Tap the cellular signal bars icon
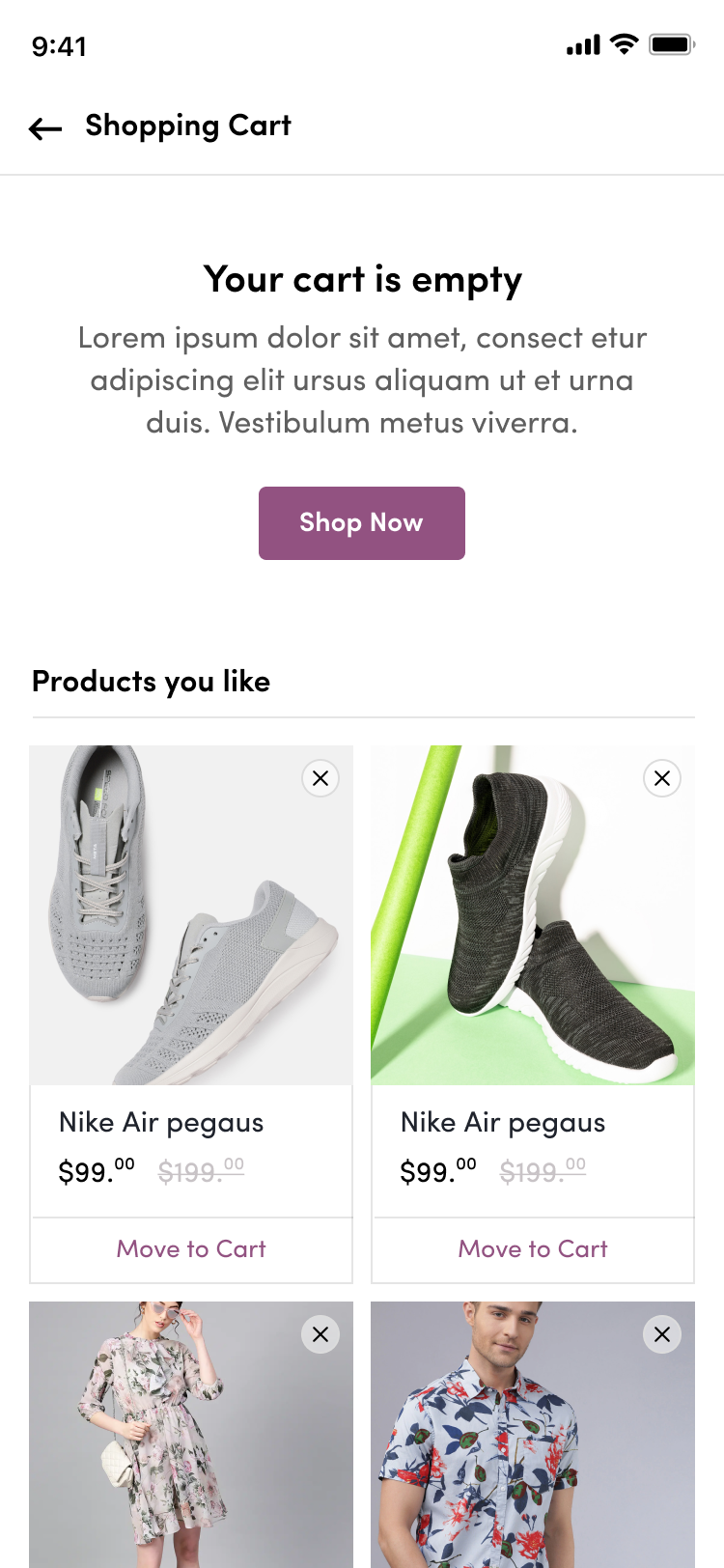 [x=583, y=45]
